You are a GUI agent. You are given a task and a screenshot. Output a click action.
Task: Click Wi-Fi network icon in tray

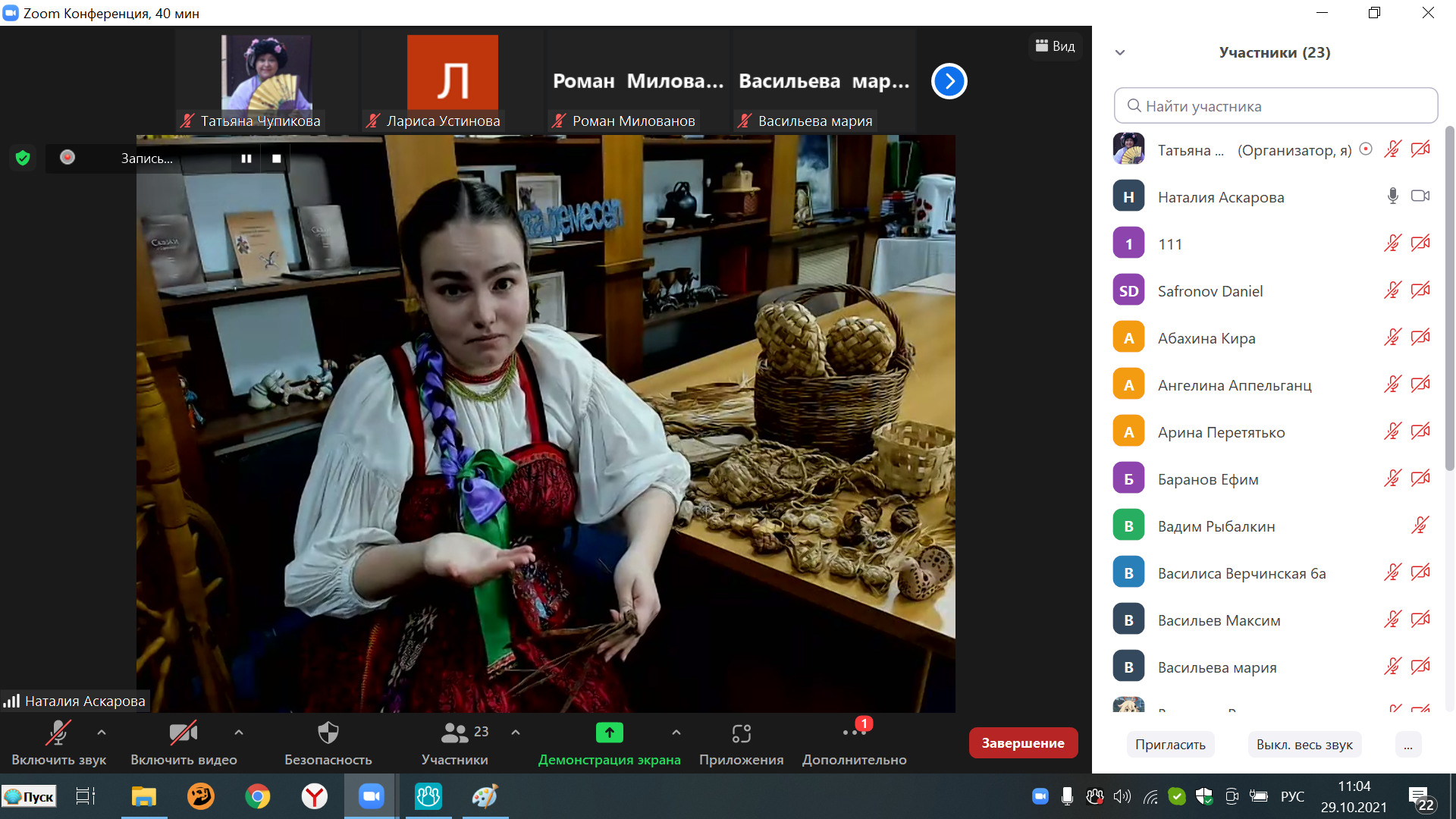1150,796
